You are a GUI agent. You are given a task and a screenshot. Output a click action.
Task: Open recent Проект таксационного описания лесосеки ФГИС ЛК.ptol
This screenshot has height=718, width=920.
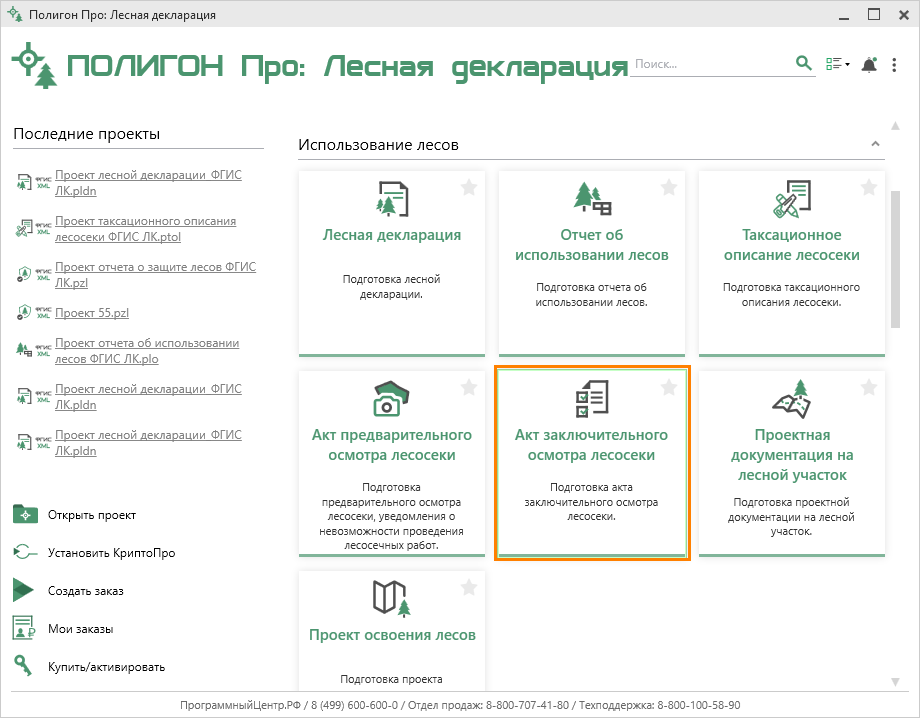coord(146,229)
